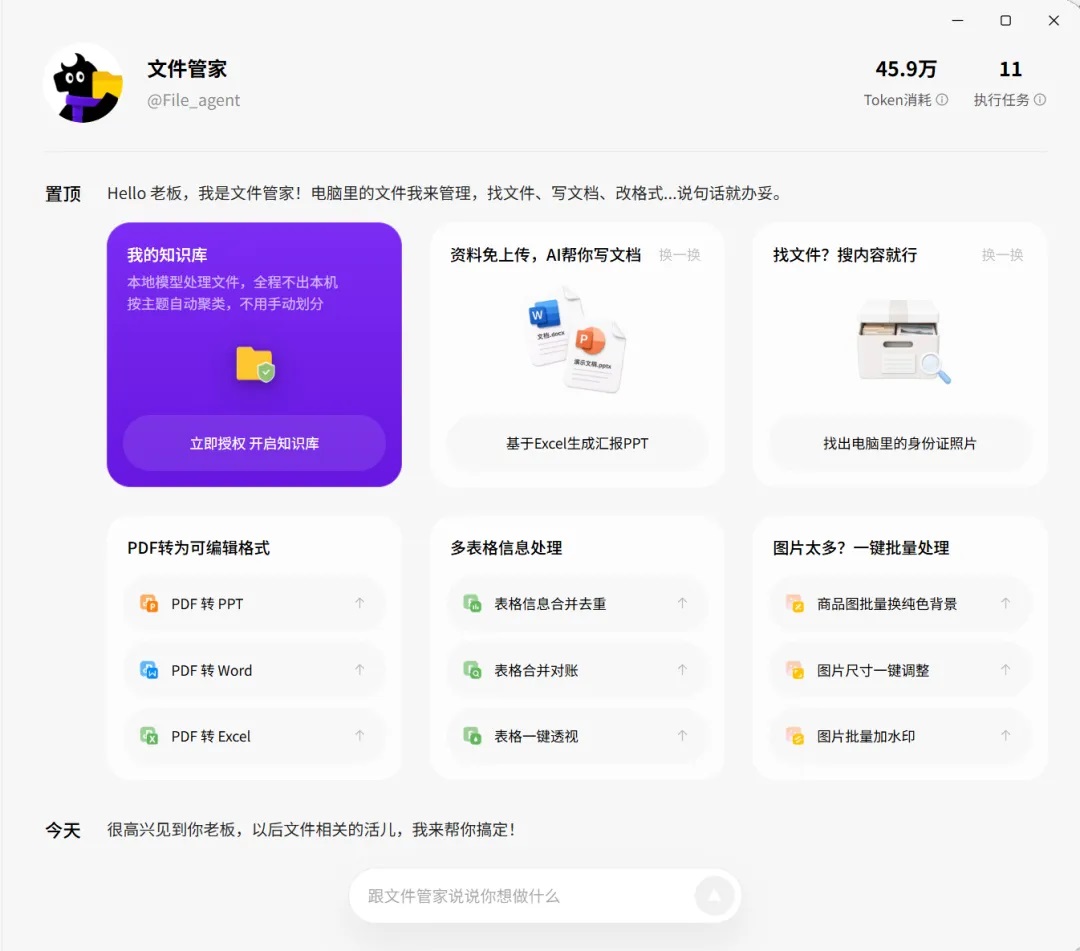The height and width of the screenshot is (951, 1080).
Task: Click the 文件管家 avatar icon
Action: pyautogui.click(x=83, y=84)
